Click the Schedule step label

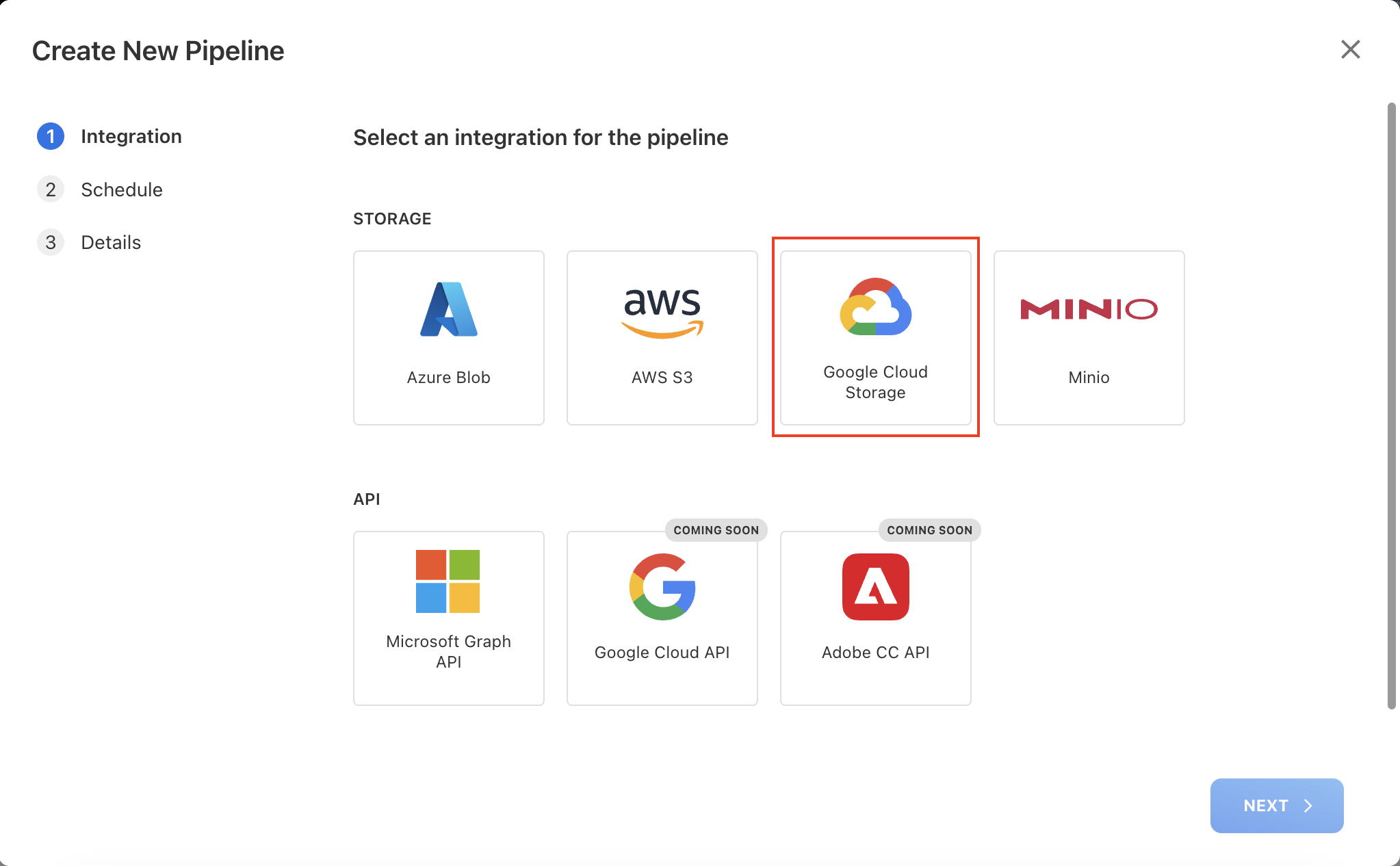122,189
